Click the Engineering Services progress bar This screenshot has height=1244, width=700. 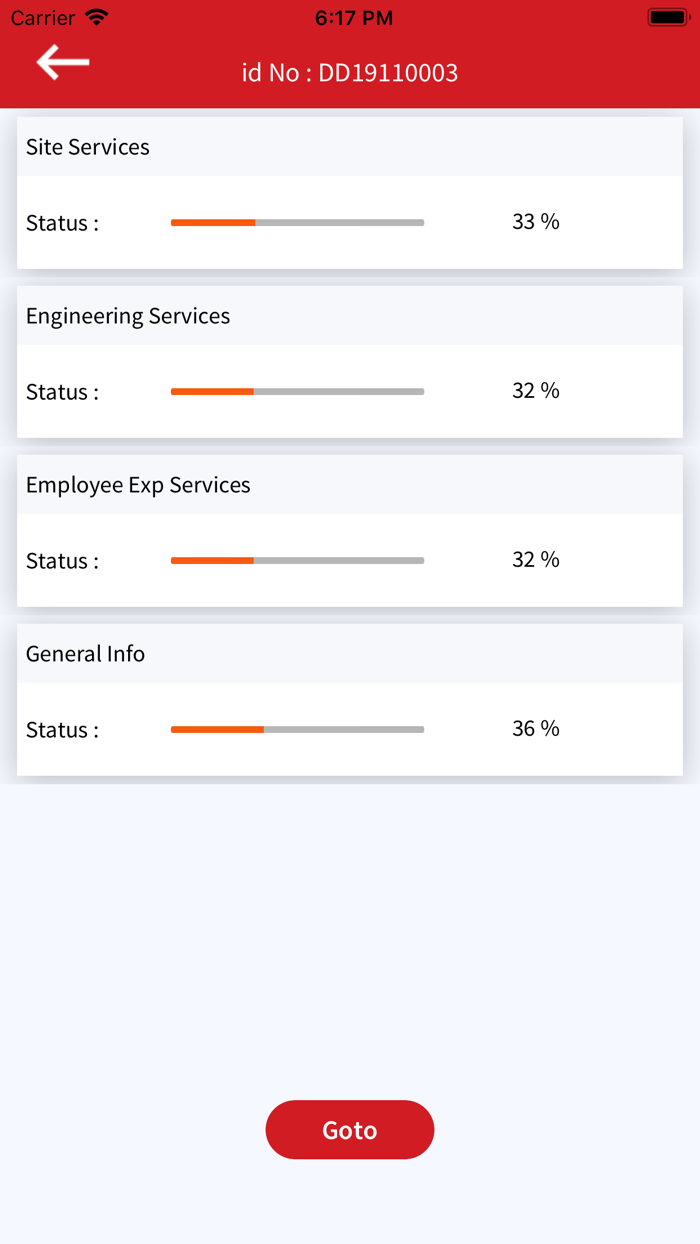297,391
